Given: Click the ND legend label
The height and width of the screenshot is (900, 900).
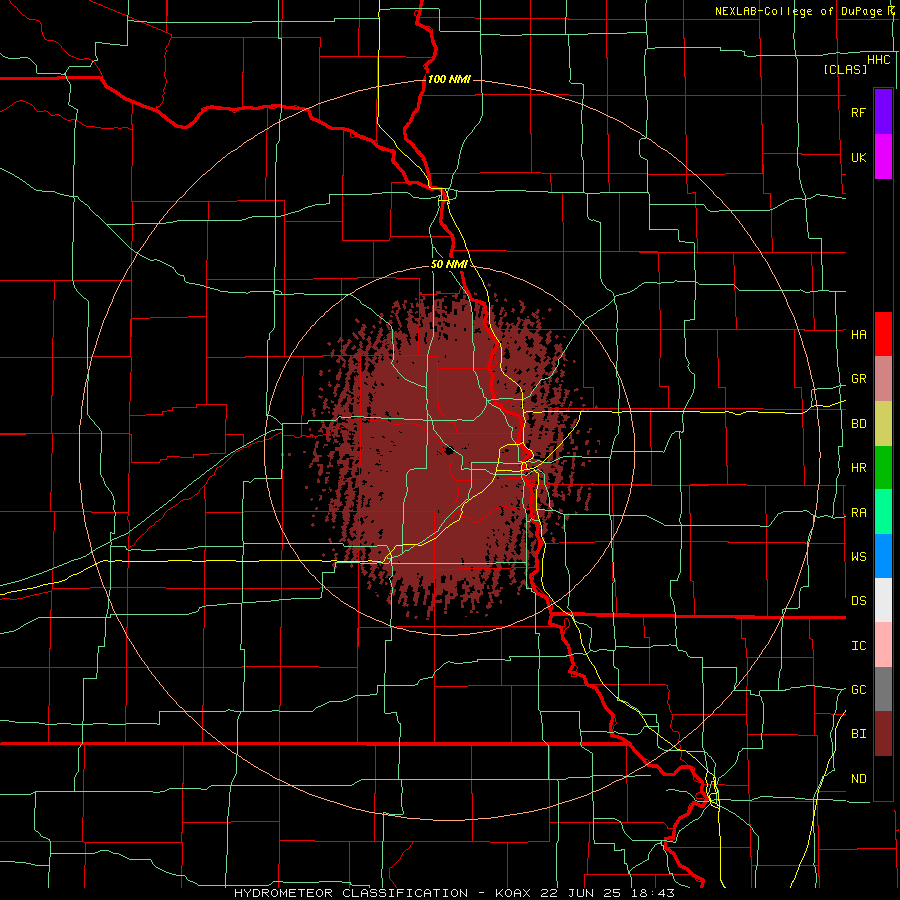Looking at the screenshot, I should (x=858, y=779).
